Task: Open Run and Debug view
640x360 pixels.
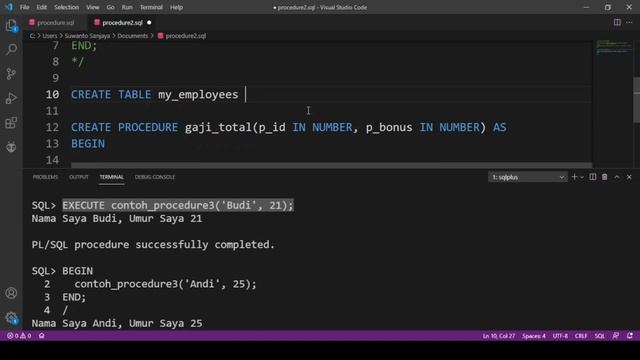Action: tap(11, 98)
